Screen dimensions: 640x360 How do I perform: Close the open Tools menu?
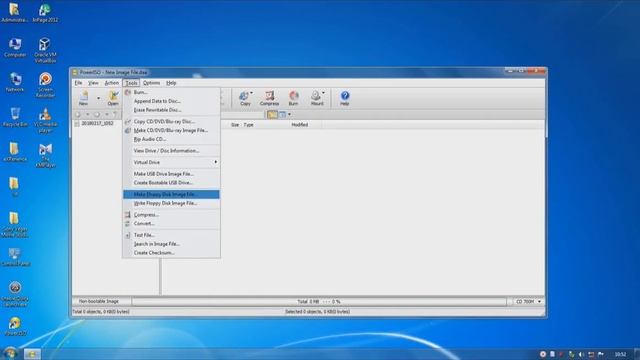pyautogui.click(x=131, y=83)
